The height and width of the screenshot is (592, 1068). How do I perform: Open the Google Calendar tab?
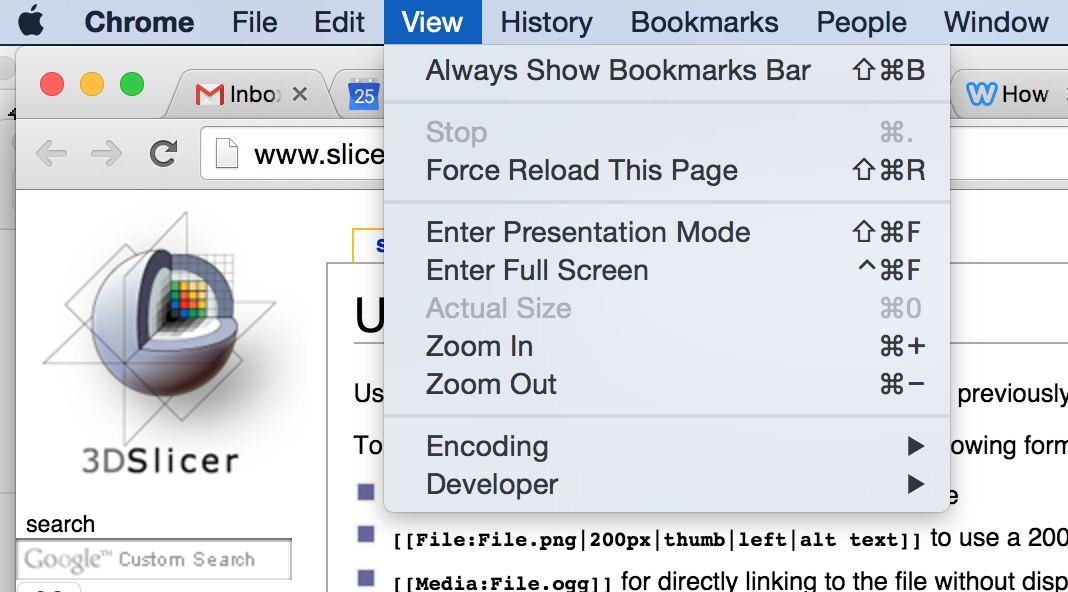[x=363, y=96]
